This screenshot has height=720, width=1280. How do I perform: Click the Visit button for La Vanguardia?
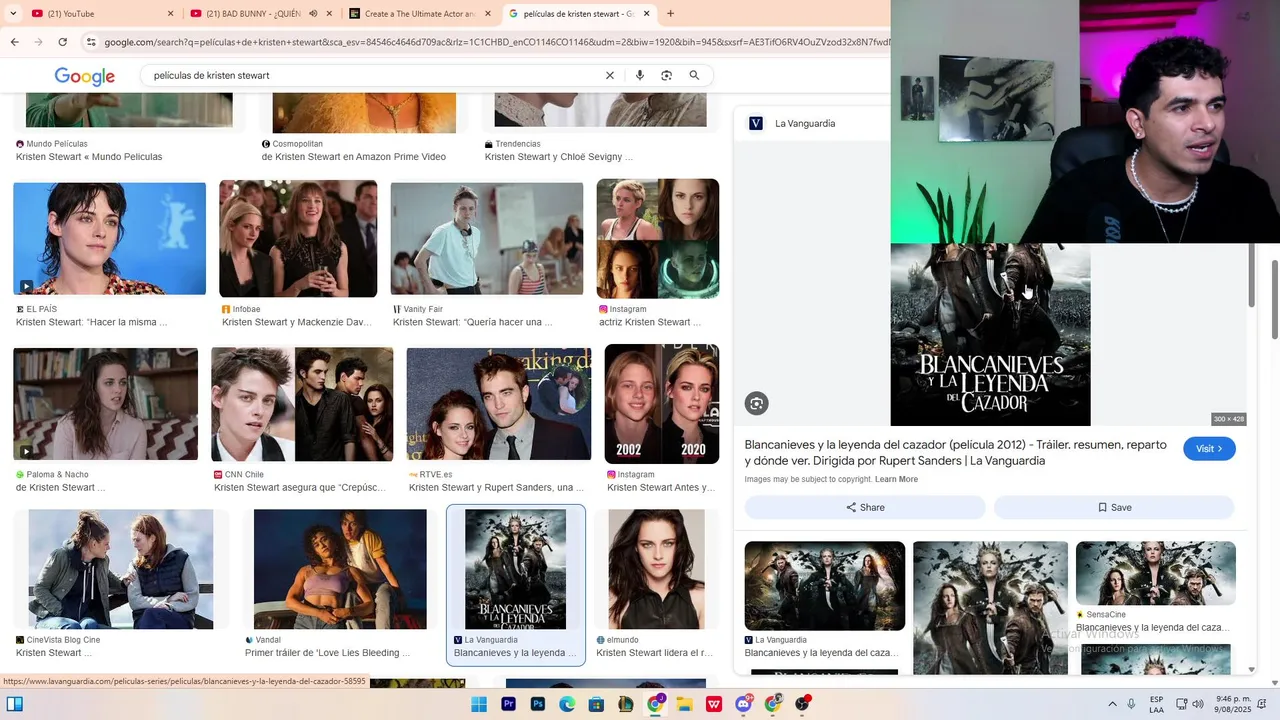click(x=1209, y=449)
